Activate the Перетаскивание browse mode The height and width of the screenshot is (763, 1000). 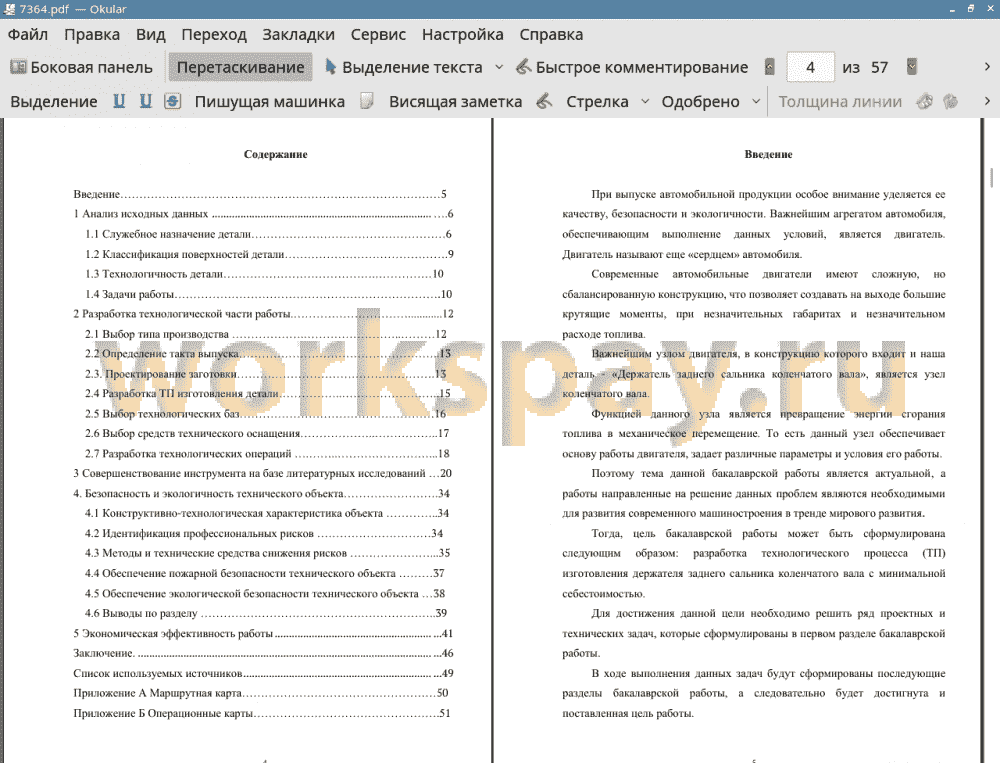point(240,67)
